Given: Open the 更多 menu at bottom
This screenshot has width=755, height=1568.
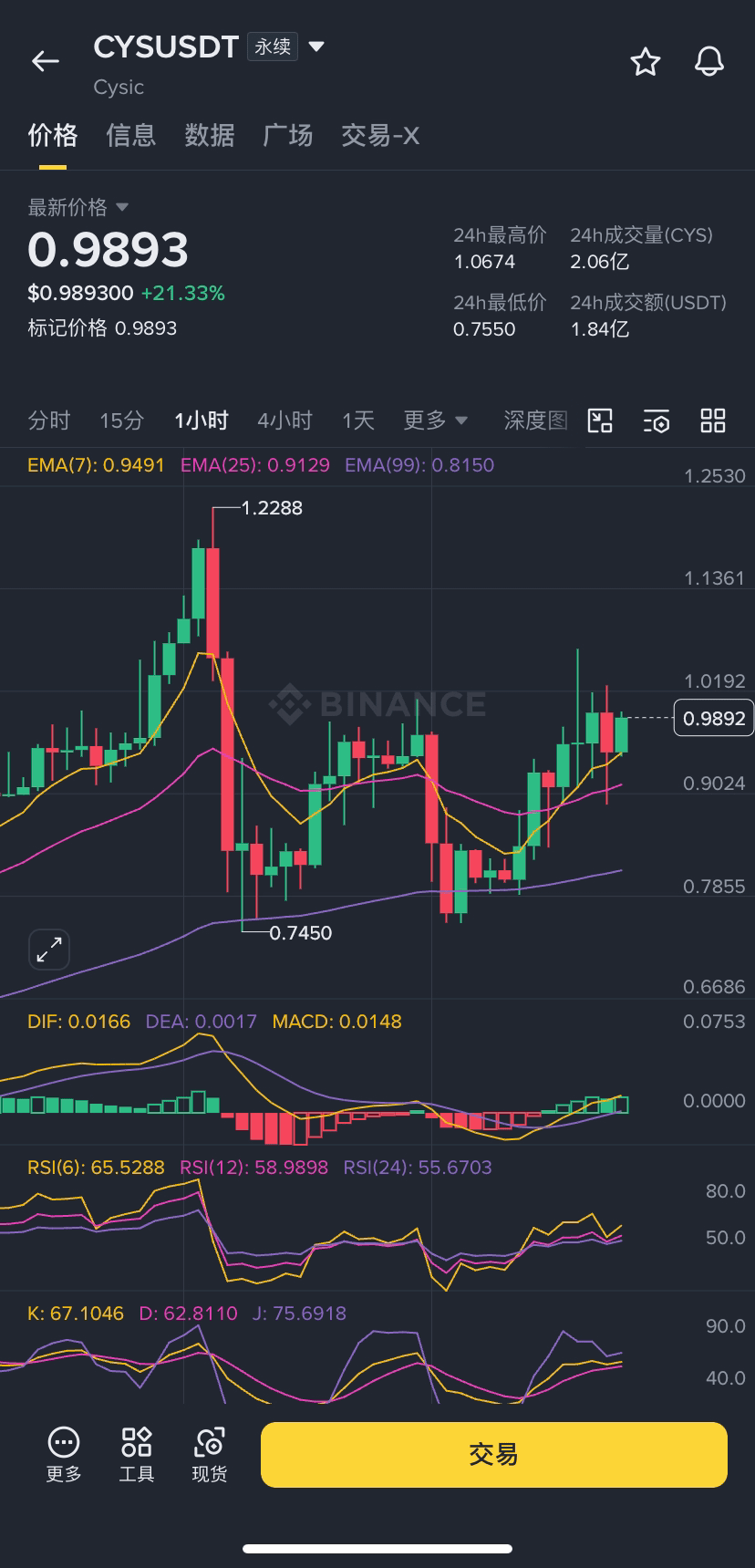Looking at the screenshot, I should point(64,1455).
